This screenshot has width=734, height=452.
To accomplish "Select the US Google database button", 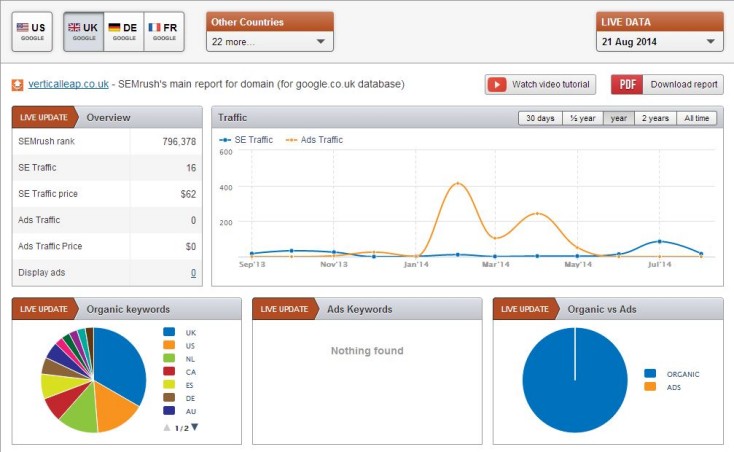I will point(32,31).
